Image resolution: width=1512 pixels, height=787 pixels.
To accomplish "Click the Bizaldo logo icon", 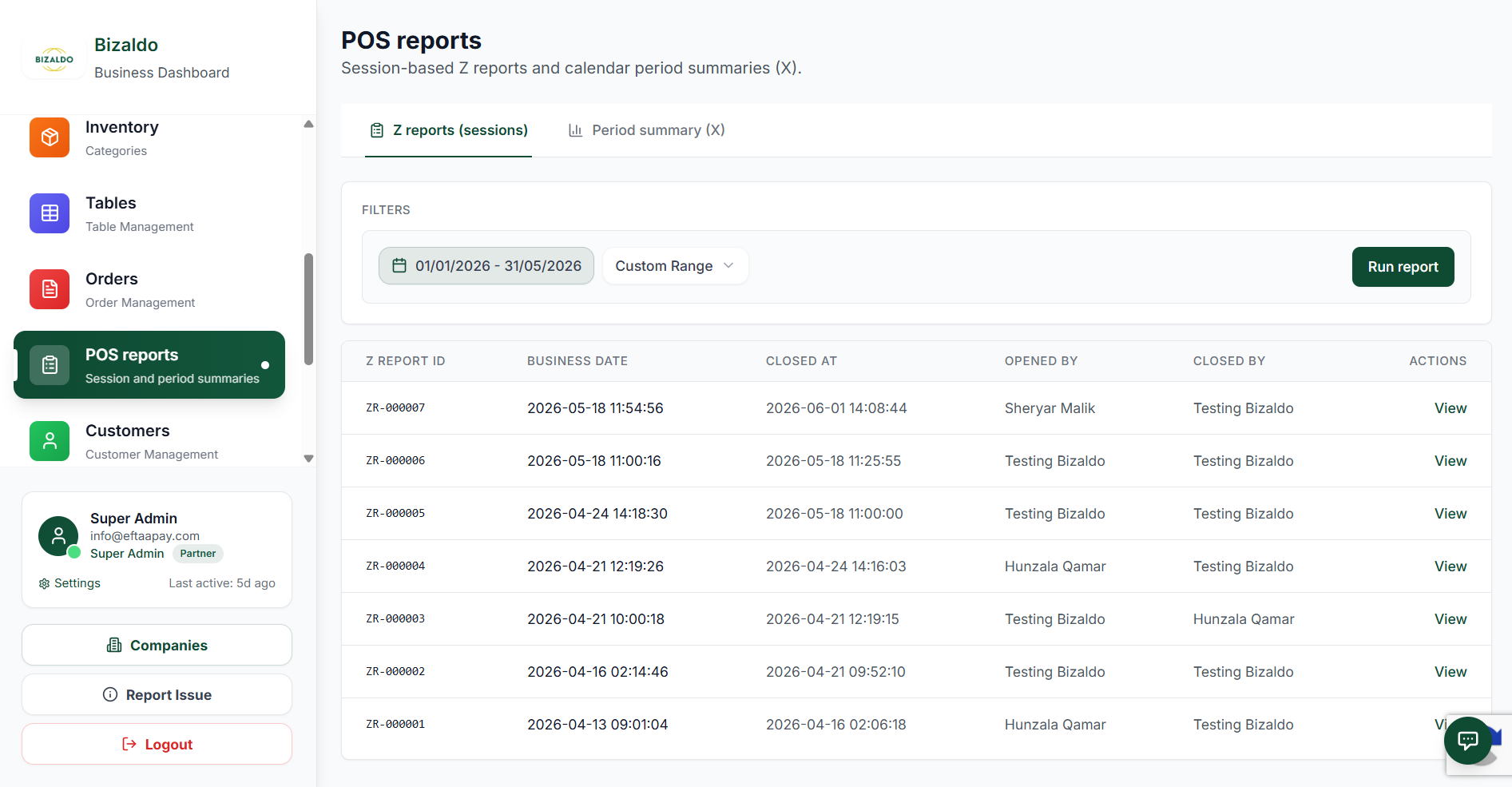I will (x=54, y=58).
